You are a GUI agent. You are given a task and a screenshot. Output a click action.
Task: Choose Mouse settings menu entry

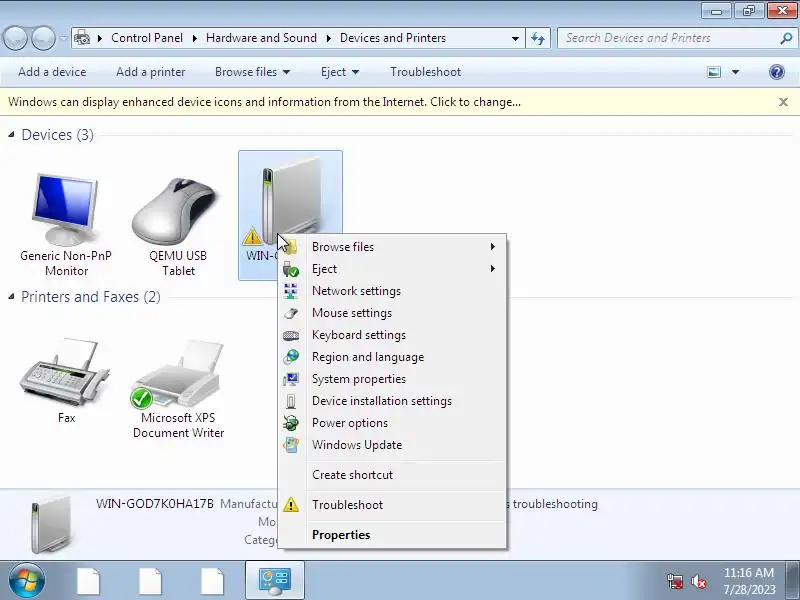click(x=392, y=313)
